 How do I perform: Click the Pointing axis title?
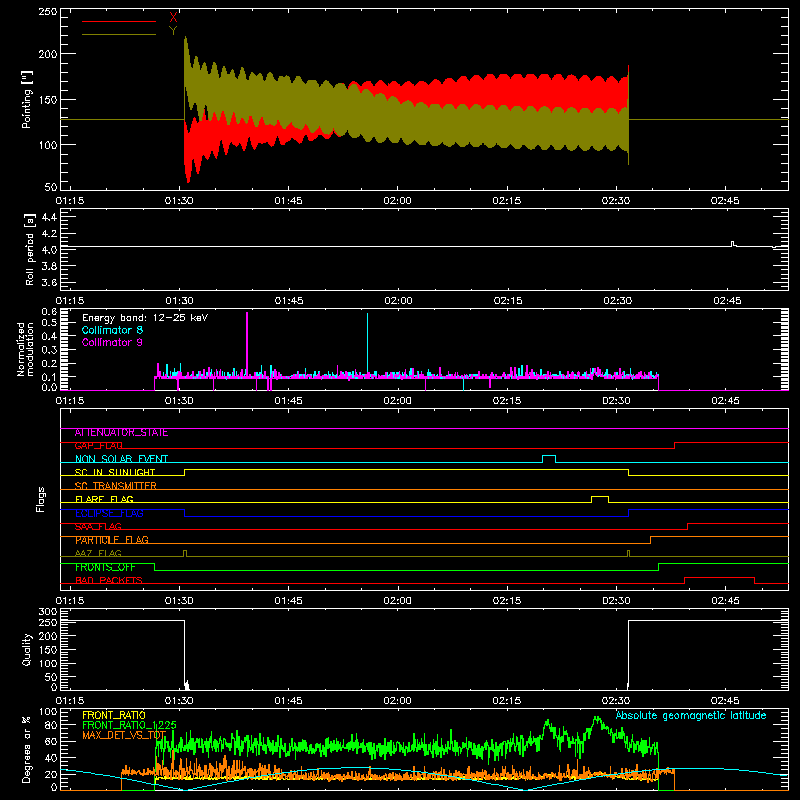27,99
